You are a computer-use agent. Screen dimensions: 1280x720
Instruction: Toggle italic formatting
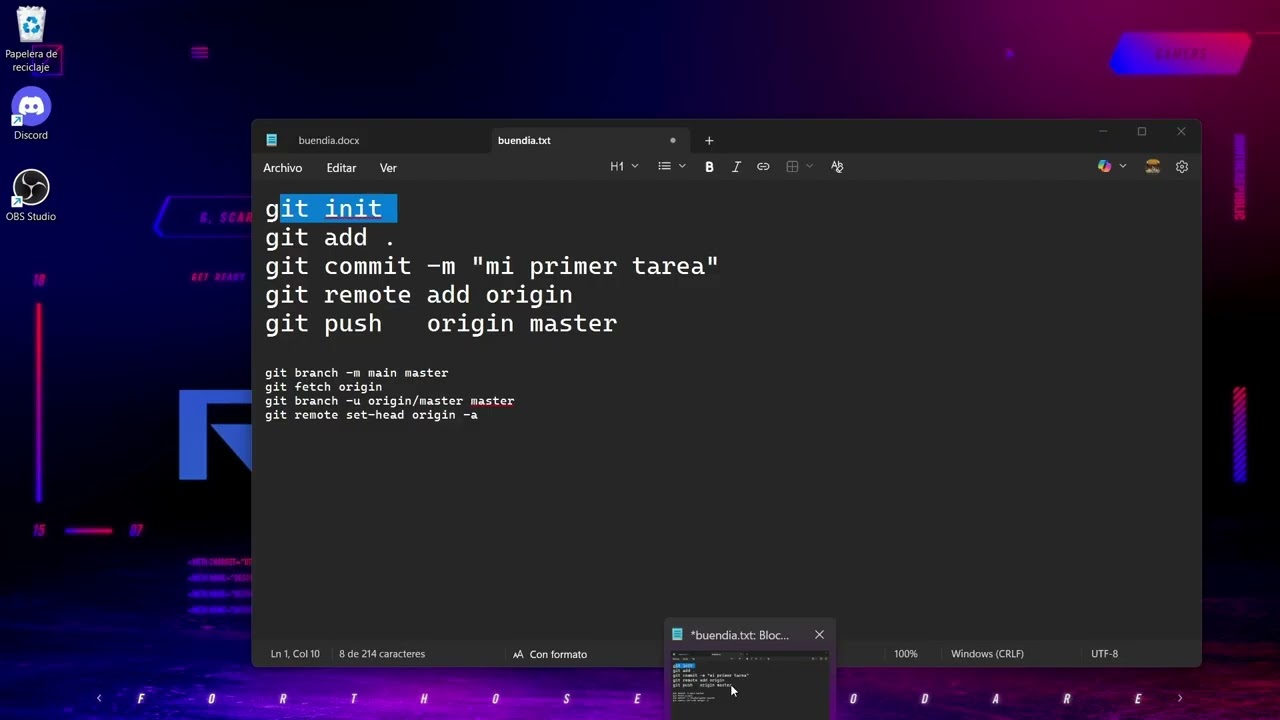click(x=736, y=167)
